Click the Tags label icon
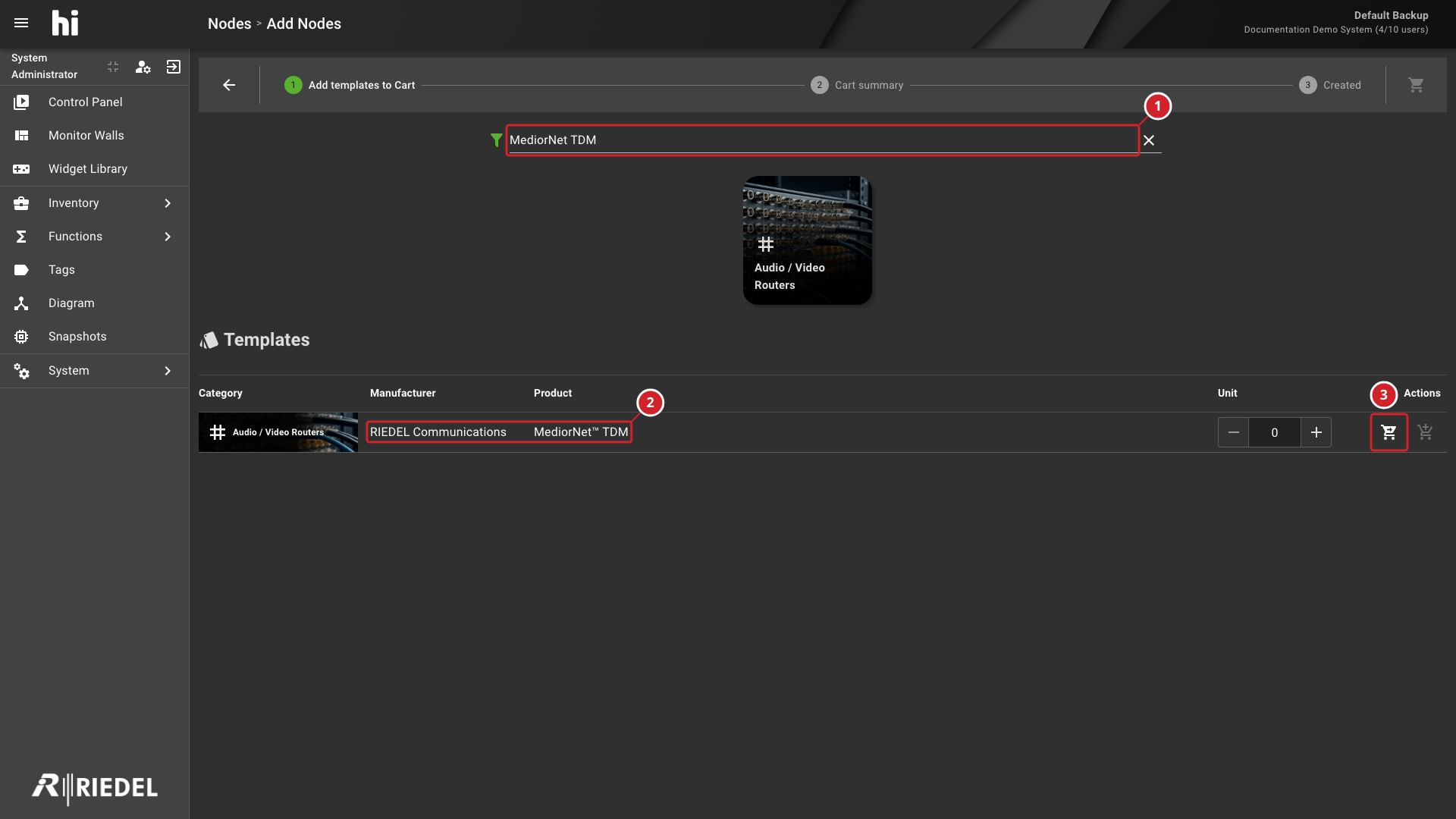 pyautogui.click(x=21, y=270)
